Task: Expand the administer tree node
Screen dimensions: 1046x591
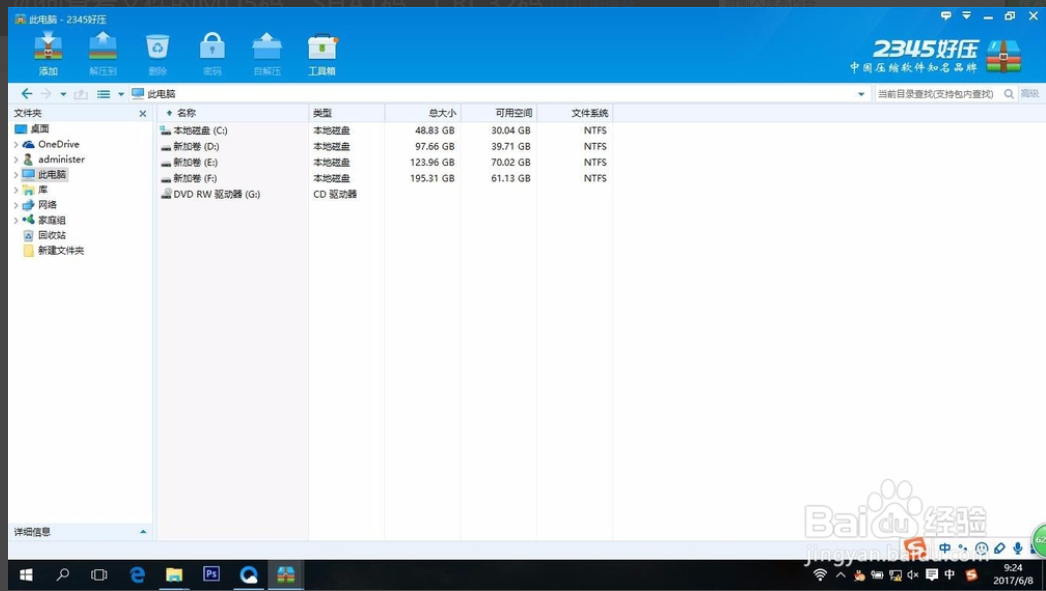Action: pyautogui.click(x=16, y=159)
